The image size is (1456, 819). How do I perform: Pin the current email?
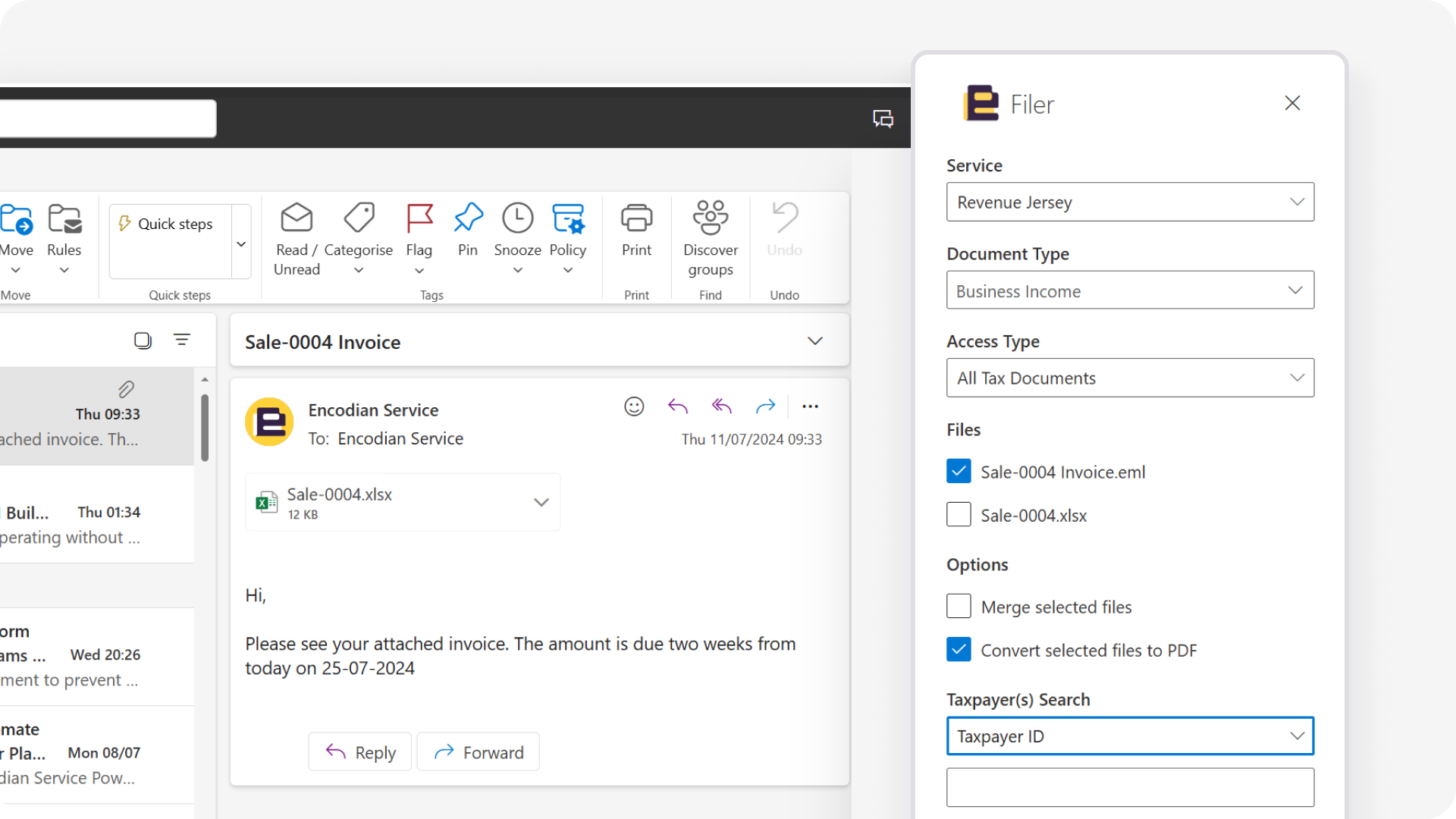click(468, 219)
